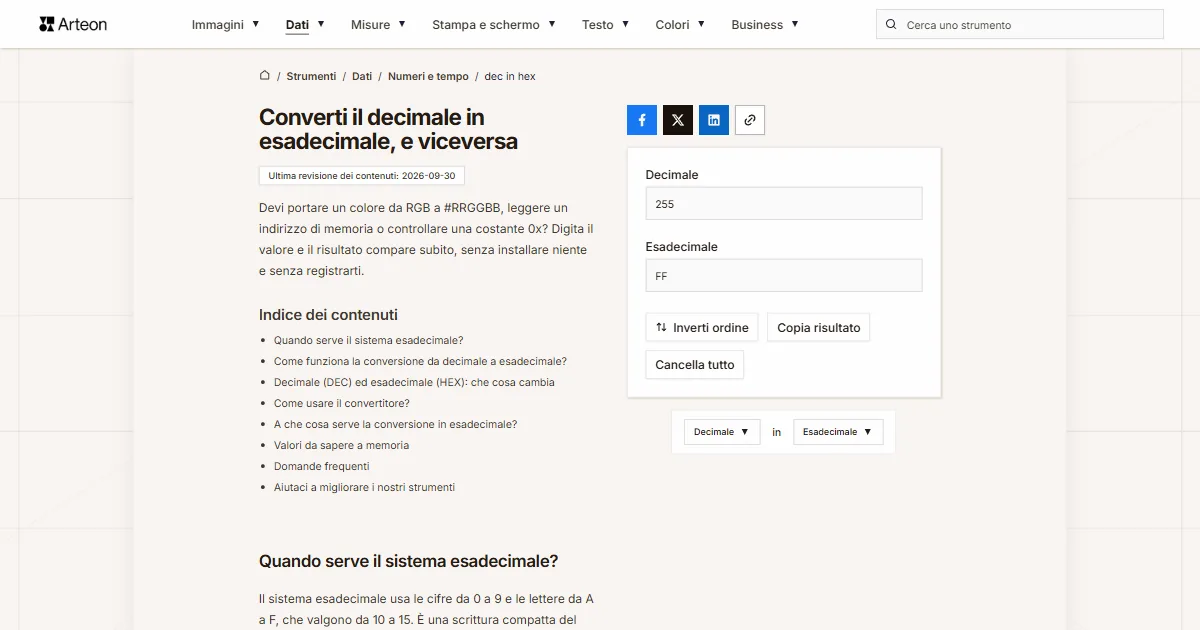Jump to 'Decimale (DEC) ed esadecimale (HEX): che cosa cambia'
Screen dimensions: 1200x630
point(414,382)
